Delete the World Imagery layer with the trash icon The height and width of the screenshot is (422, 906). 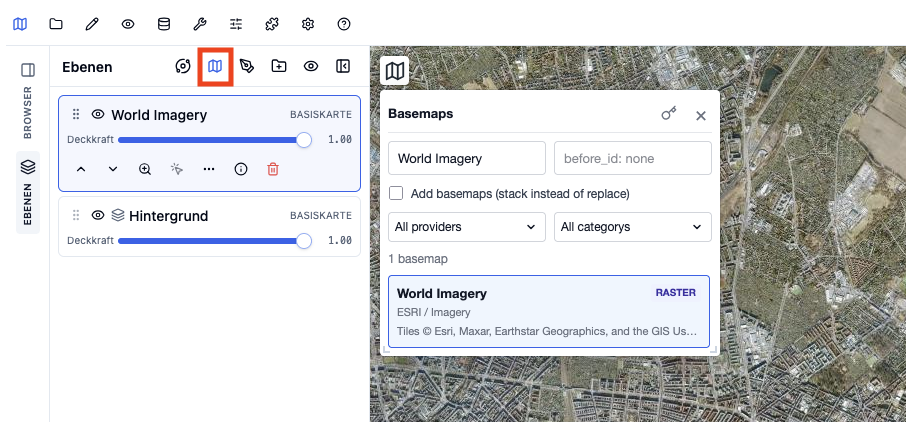pos(273,169)
